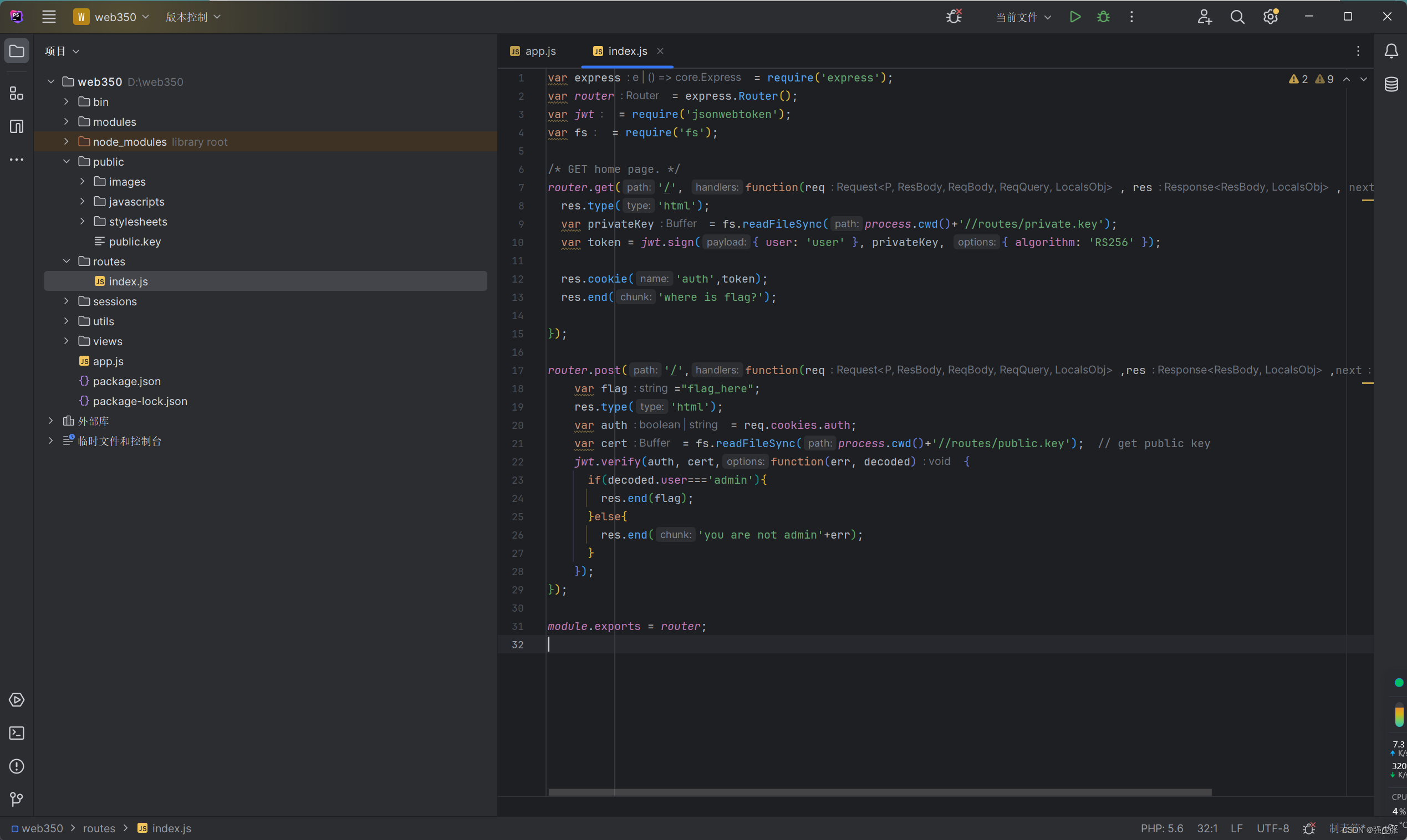Image resolution: width=1407 pixels, height=840 pixels.
Task: Click the editor horizontal scrollbar
Action: tap(880, 792)
